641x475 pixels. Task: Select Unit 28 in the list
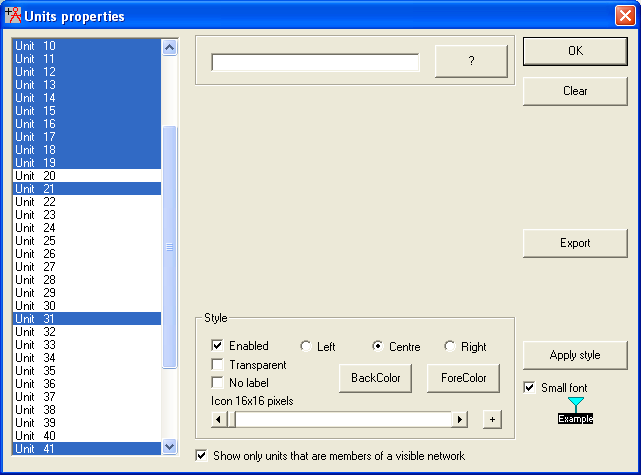pos(87,280)
